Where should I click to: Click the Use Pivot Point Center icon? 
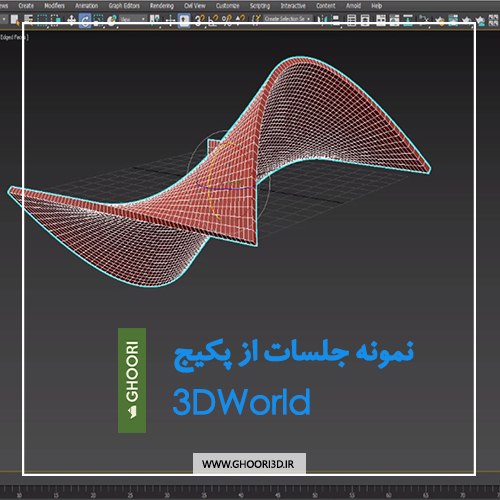point(154,20)
